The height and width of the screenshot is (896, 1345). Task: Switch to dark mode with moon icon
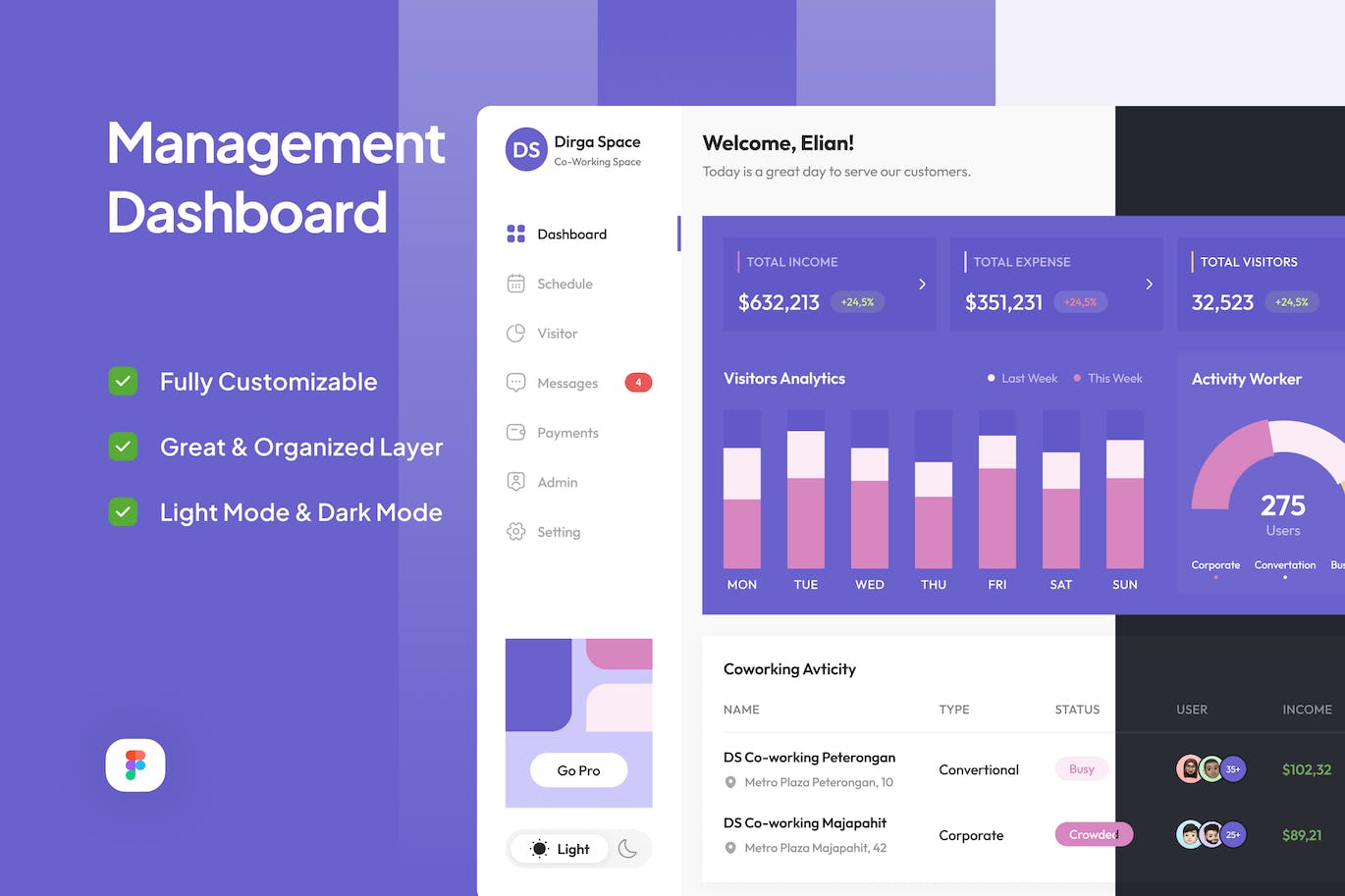coord(628,849)
